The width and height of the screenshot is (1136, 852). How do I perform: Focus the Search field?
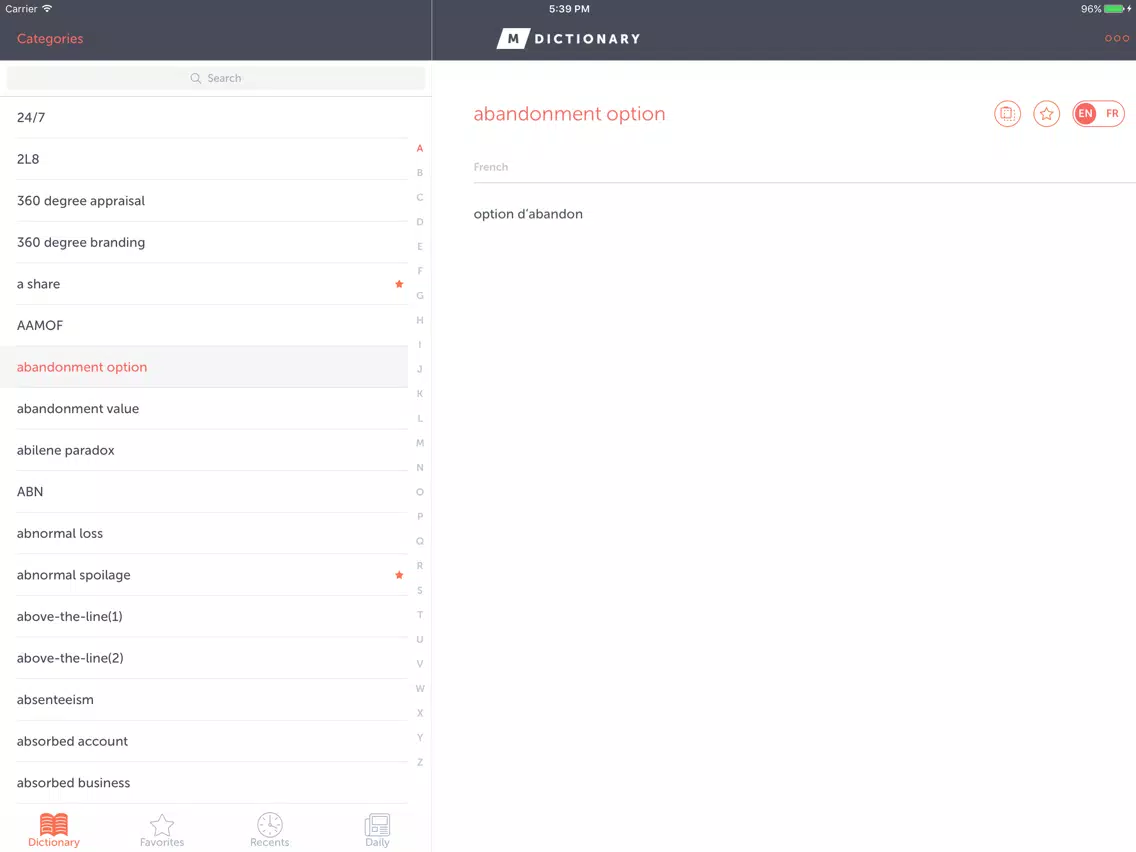coord(216,78)
